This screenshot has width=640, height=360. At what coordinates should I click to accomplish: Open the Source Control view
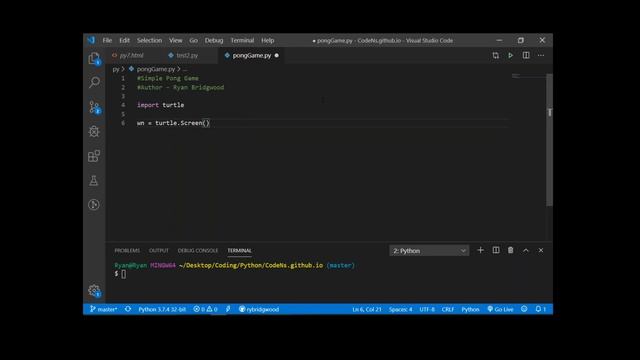[94, 107]
